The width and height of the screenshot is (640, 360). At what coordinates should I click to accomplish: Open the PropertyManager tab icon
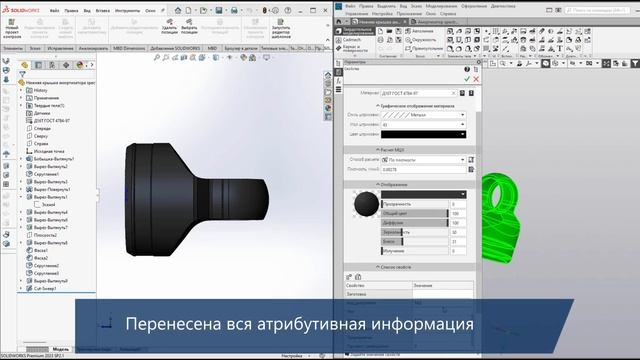[x=38, y=65]
